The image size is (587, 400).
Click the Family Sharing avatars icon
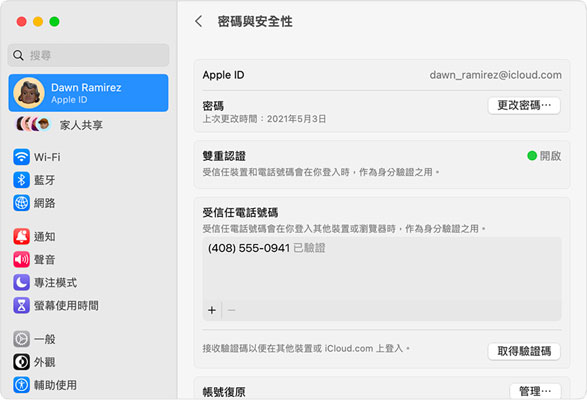tap(33, 124)
